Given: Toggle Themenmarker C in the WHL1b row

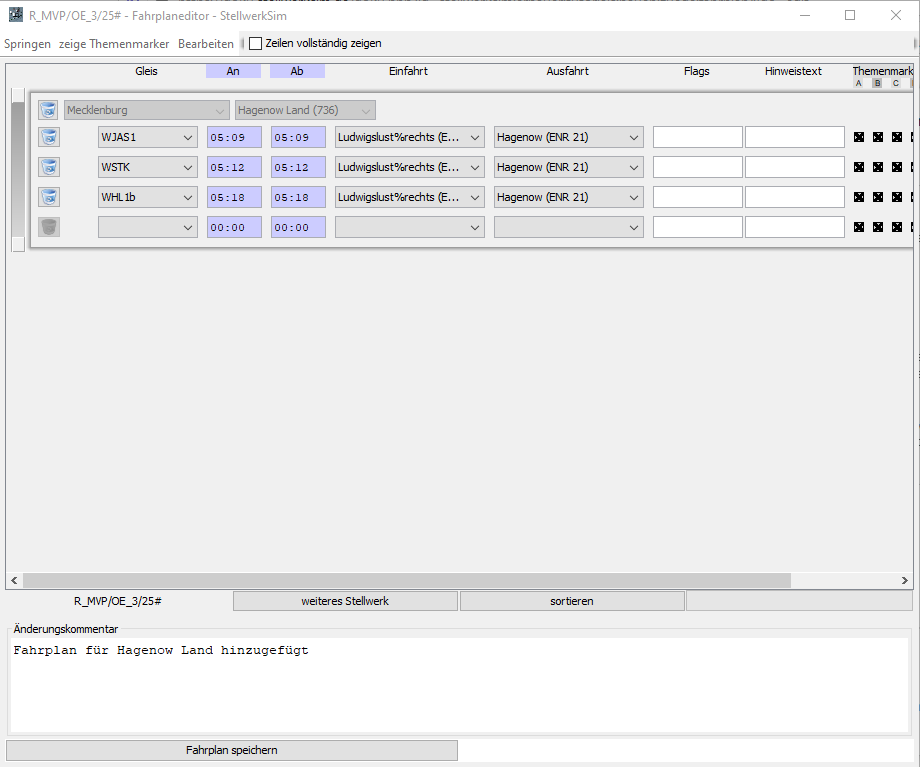Looking at the screenshot, I should click(897, 197).
